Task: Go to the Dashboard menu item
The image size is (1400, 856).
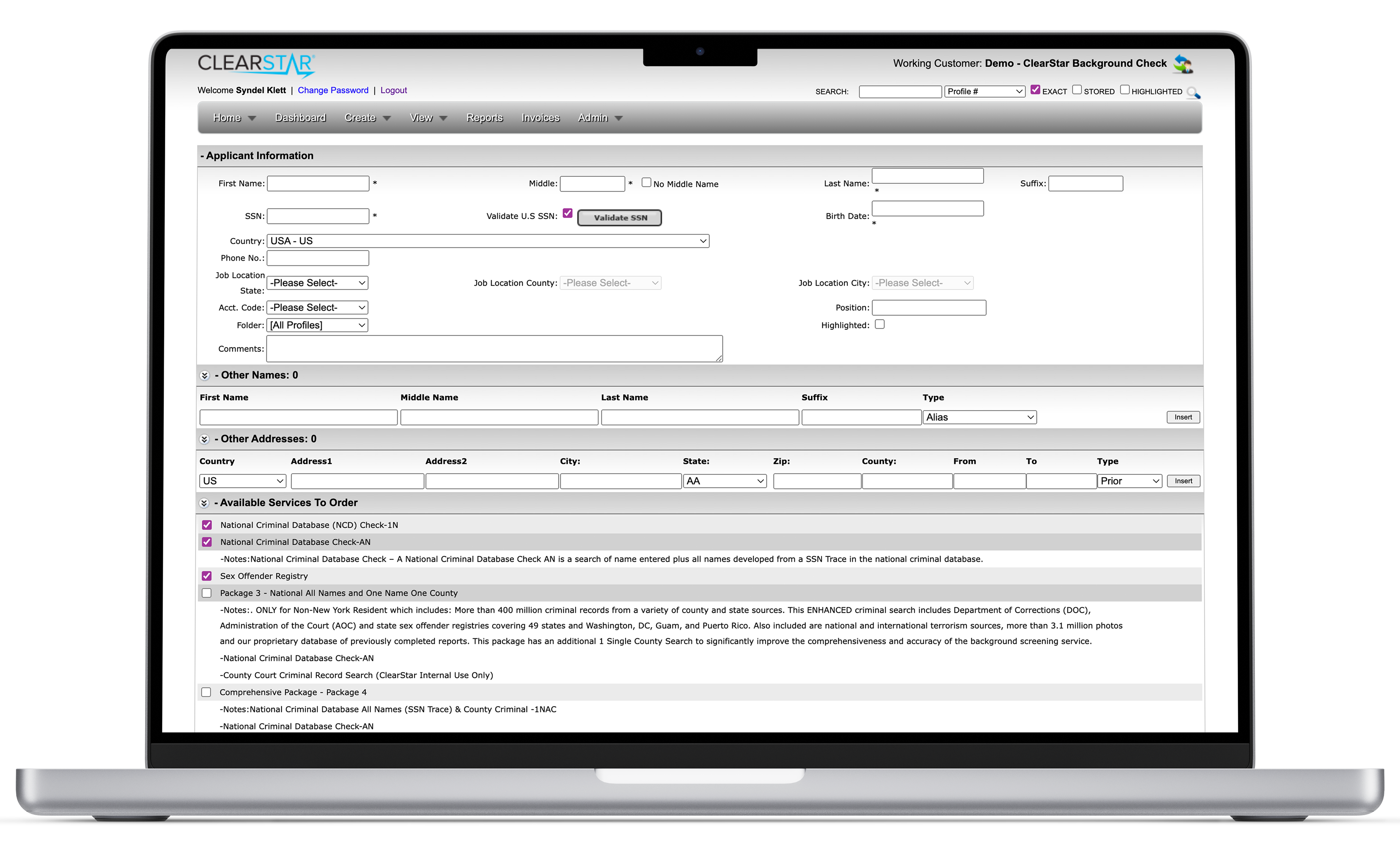Action: pyautogui.click(x=300, y=118)
